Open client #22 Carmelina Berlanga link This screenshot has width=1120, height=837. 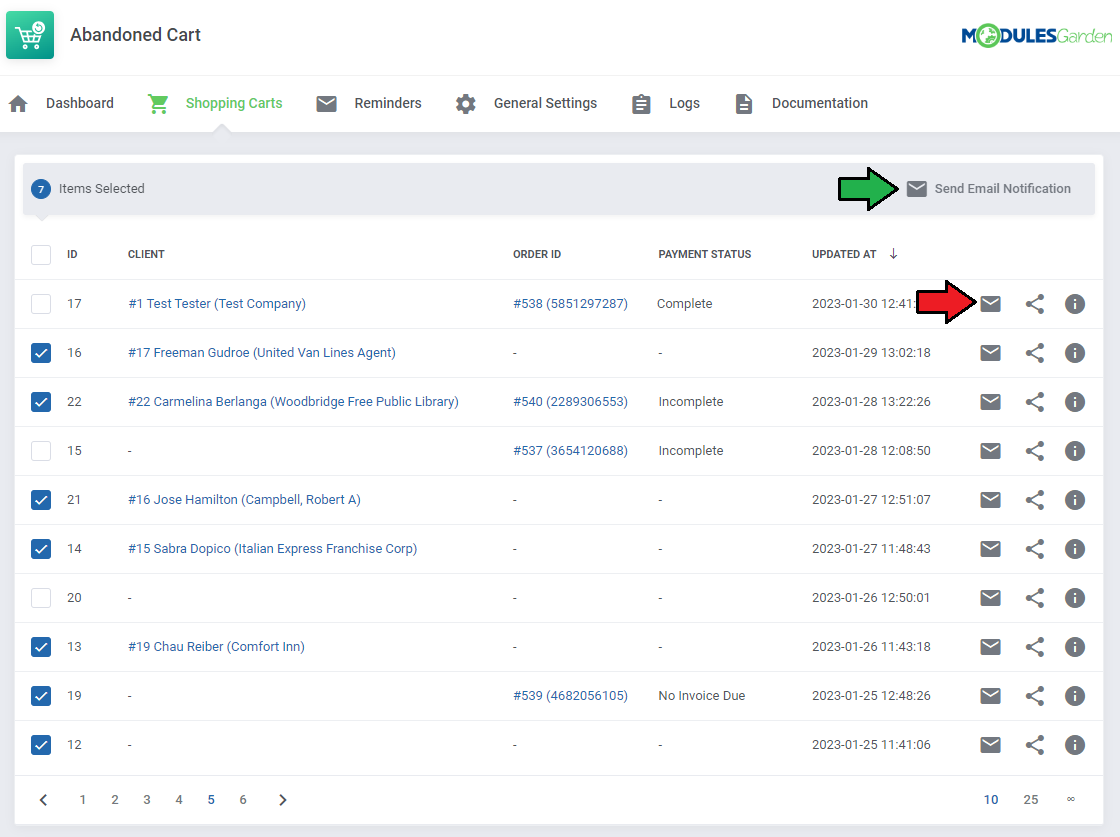point(294,401)
